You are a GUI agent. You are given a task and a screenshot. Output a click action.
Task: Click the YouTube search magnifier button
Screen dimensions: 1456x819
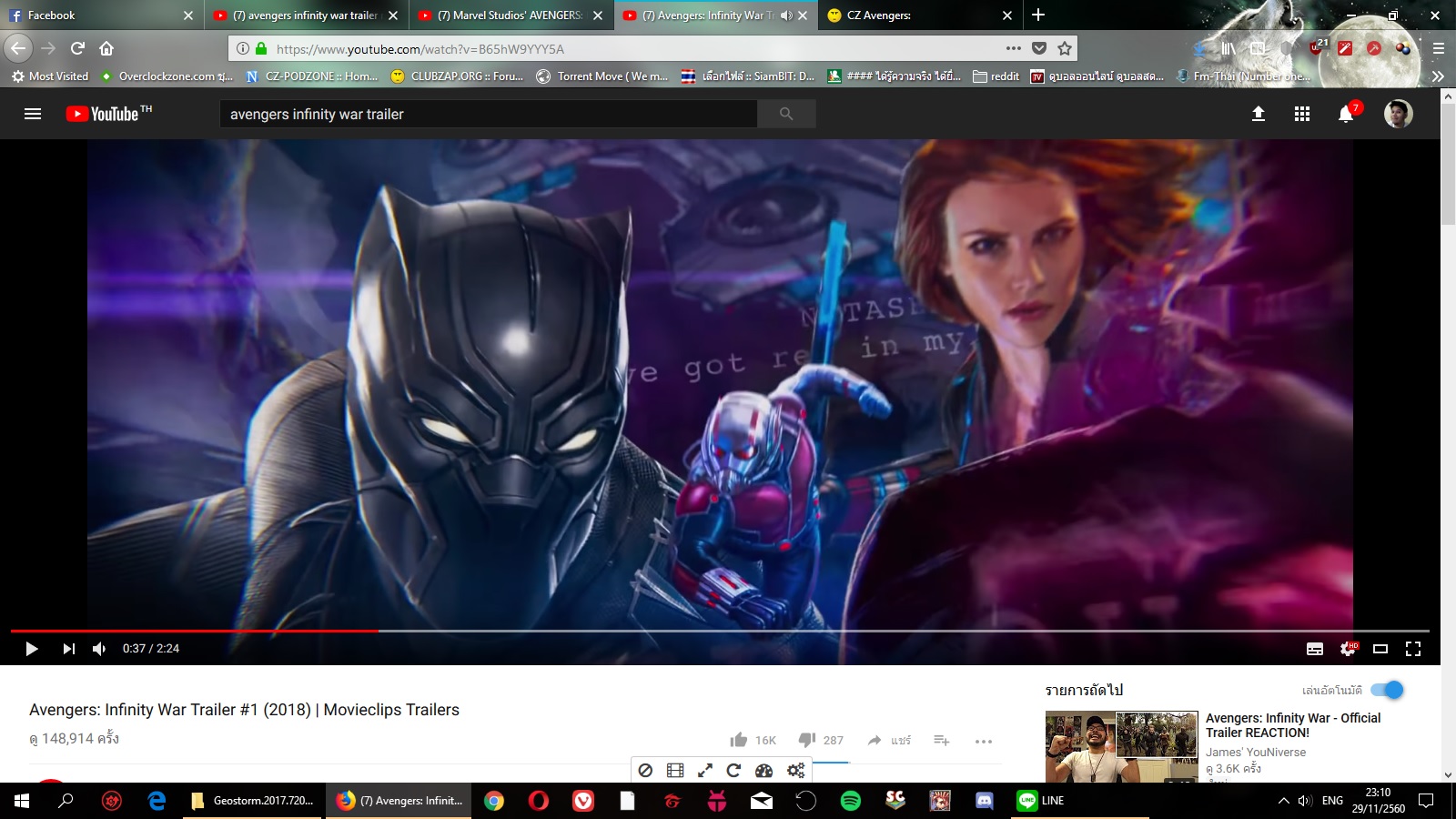coord(786,114)
